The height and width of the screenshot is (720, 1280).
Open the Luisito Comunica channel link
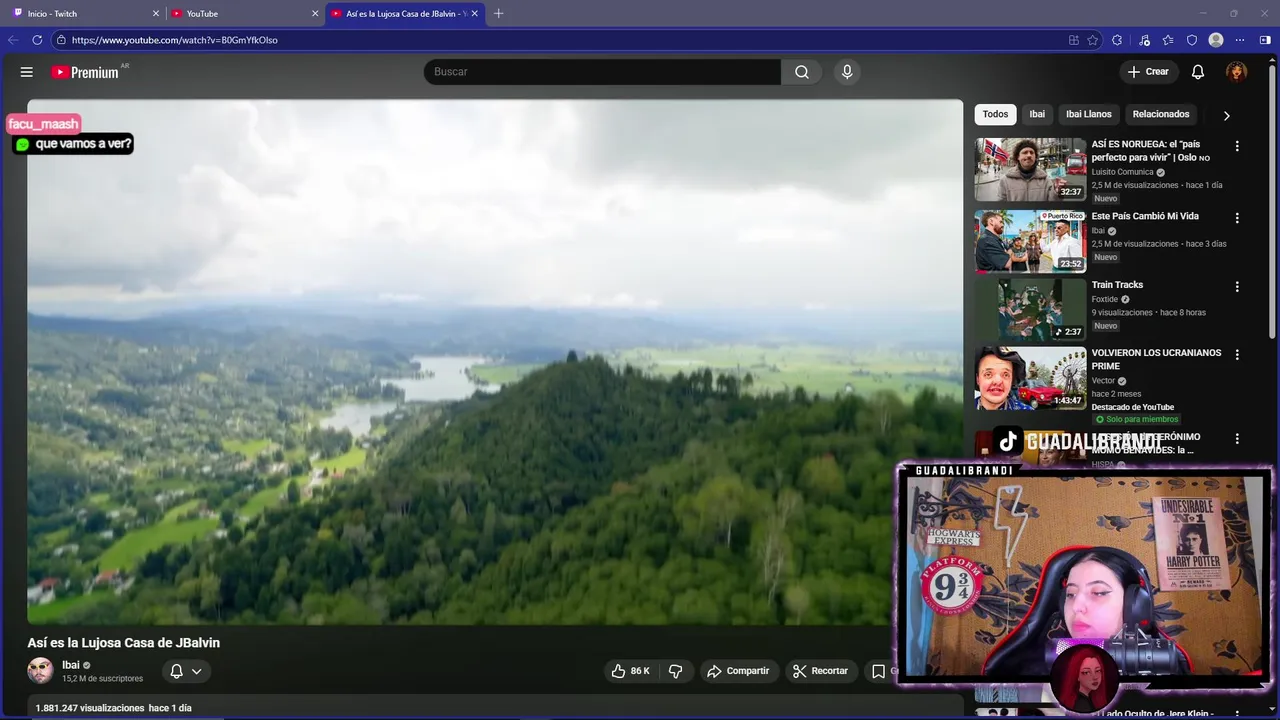pos(1122,172)
